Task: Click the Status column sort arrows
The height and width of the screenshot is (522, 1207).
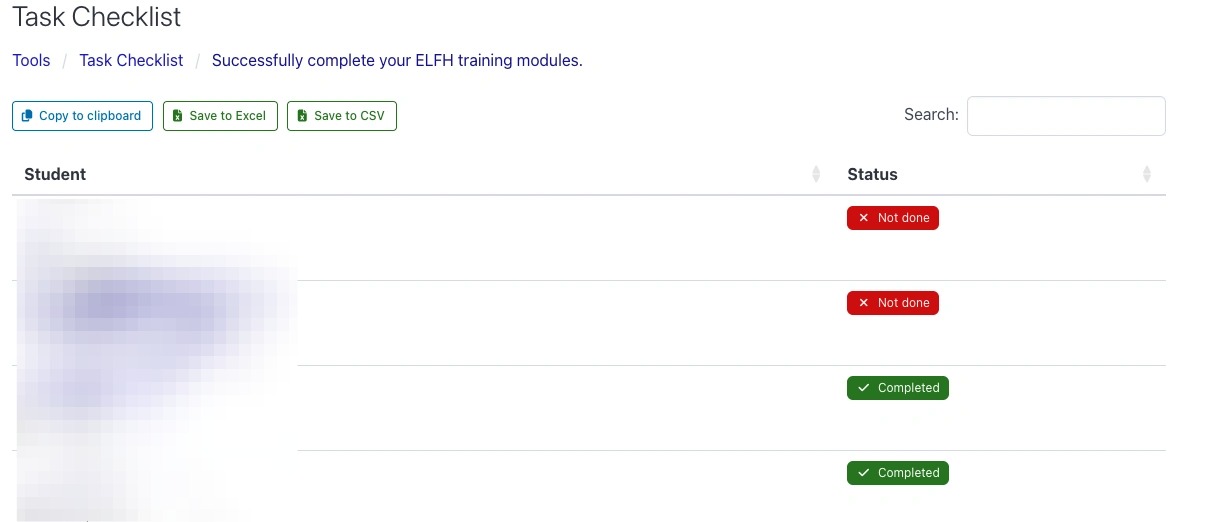Action: (x=1146, y=174)
